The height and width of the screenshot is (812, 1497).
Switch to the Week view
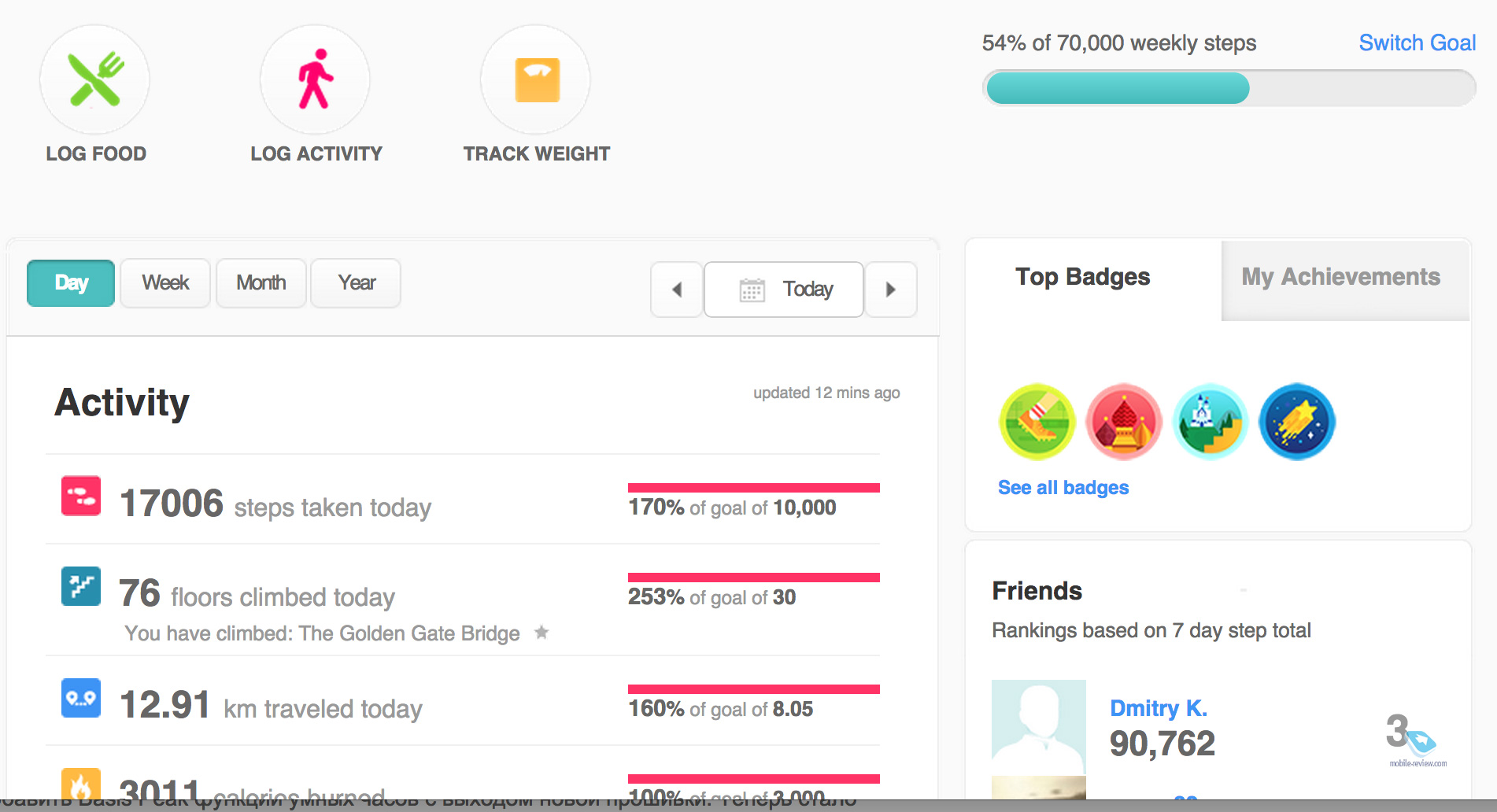click(165, 283)
